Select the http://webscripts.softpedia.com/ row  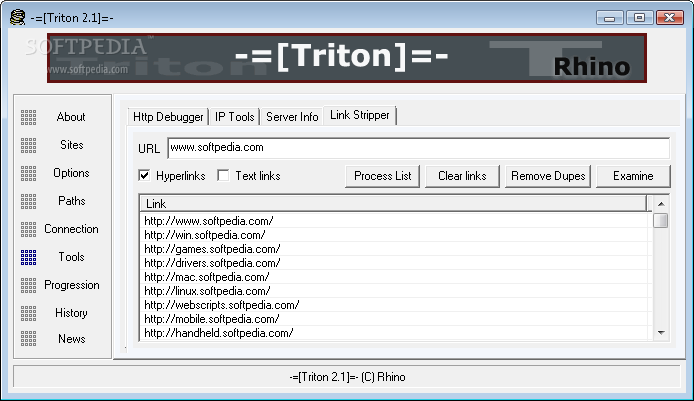pyautogui.click(x=395, y=305)
